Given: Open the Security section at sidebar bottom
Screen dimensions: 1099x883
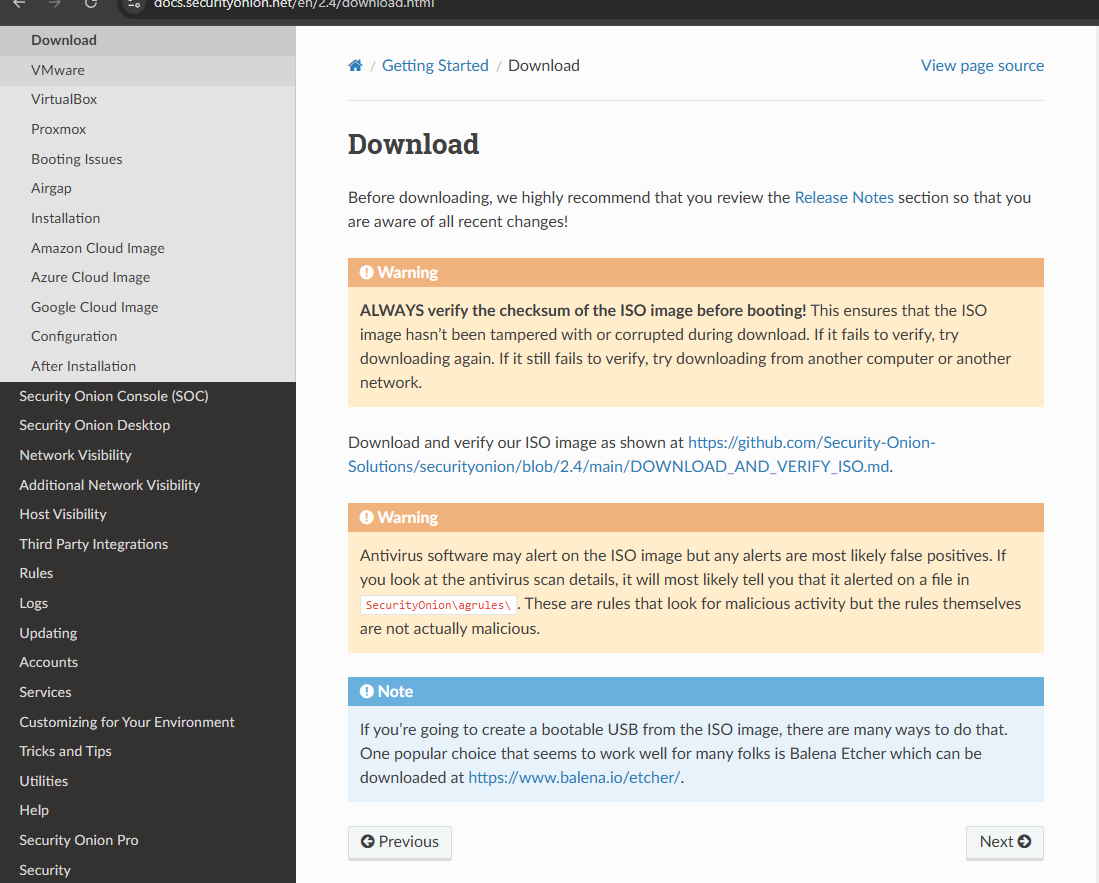Looking at the screenshot, I should coord(148,870).
